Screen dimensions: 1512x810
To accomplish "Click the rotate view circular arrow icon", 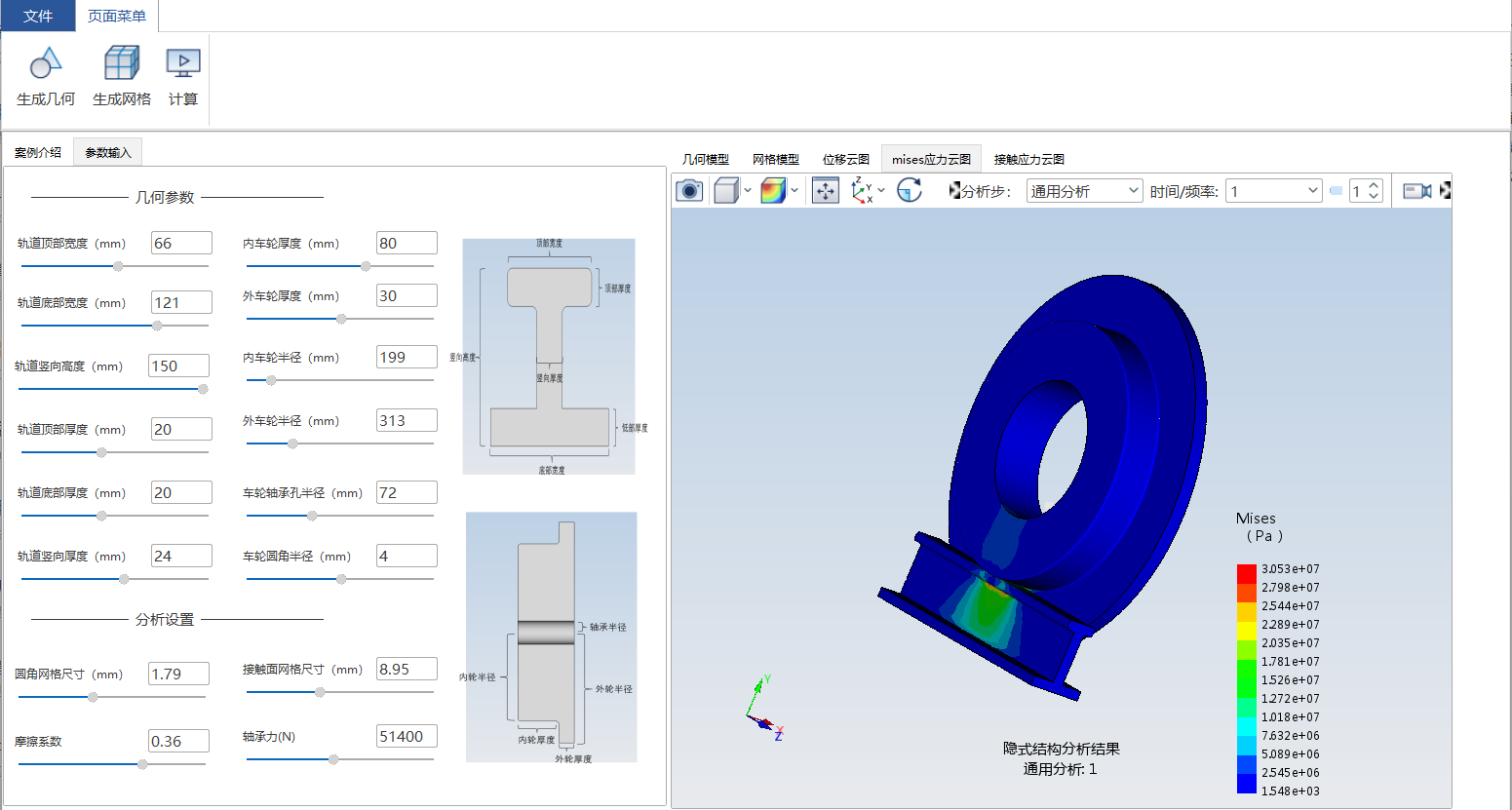I will tap(910, 191).
